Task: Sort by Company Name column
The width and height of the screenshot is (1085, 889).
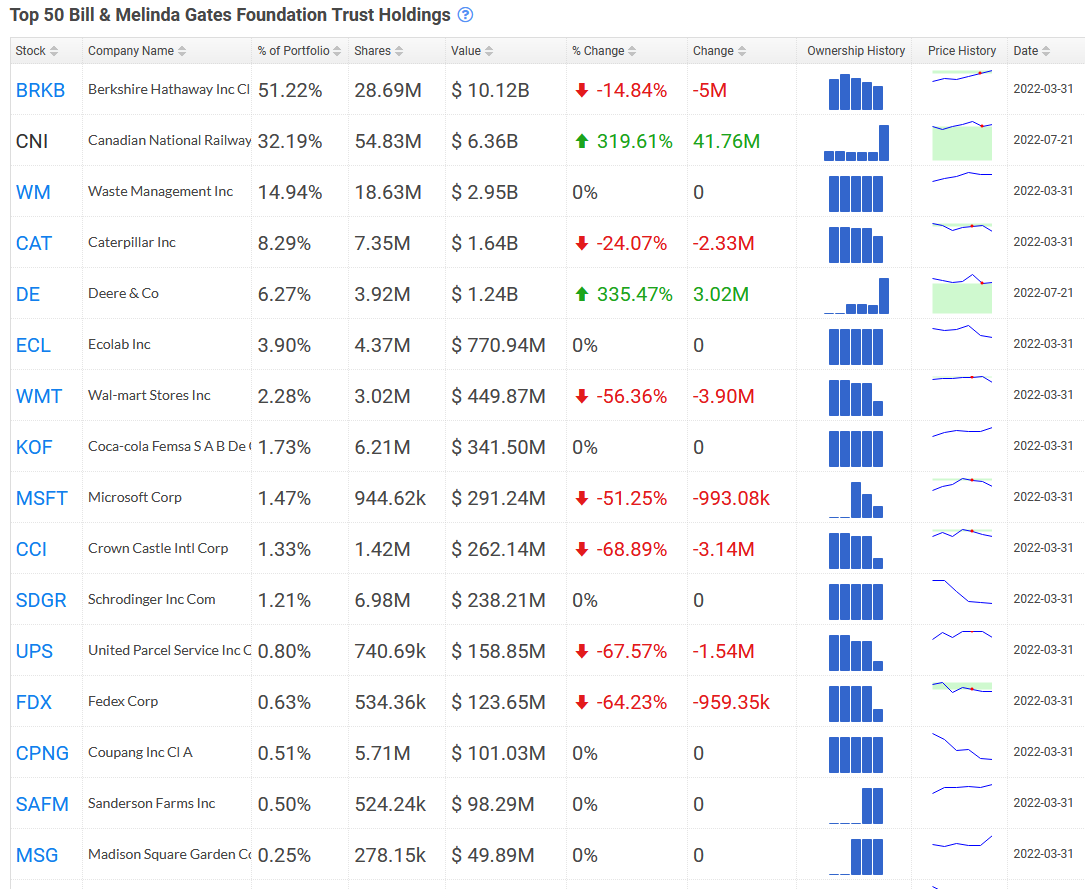Action: (x=136, y=51)
